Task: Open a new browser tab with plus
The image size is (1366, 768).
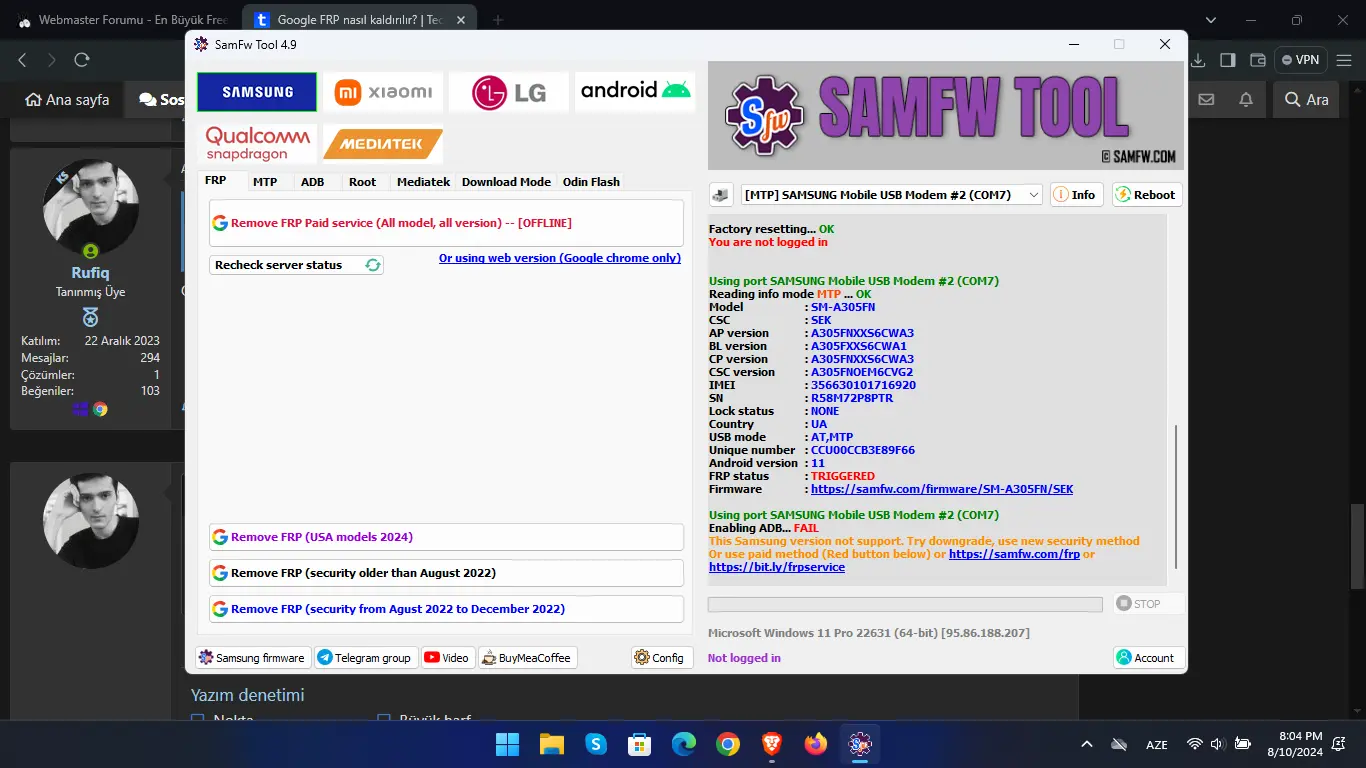Action: click(497, 20)
